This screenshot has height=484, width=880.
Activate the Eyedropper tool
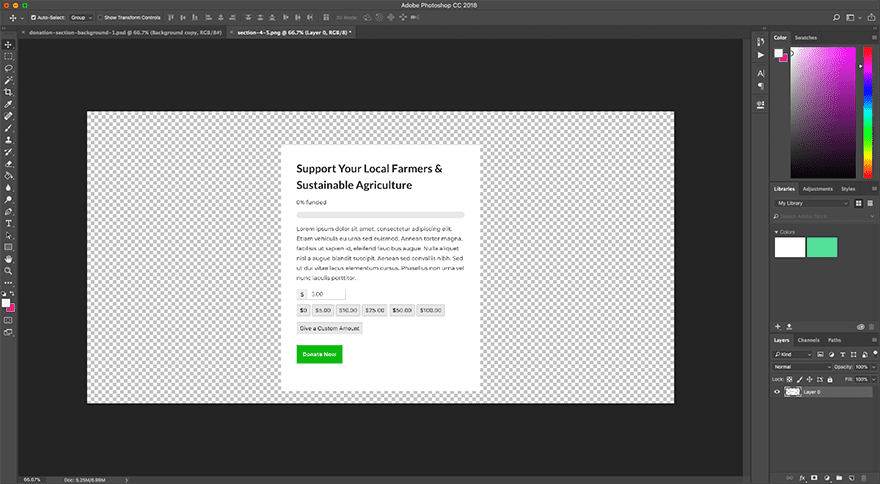pos(8,104)
